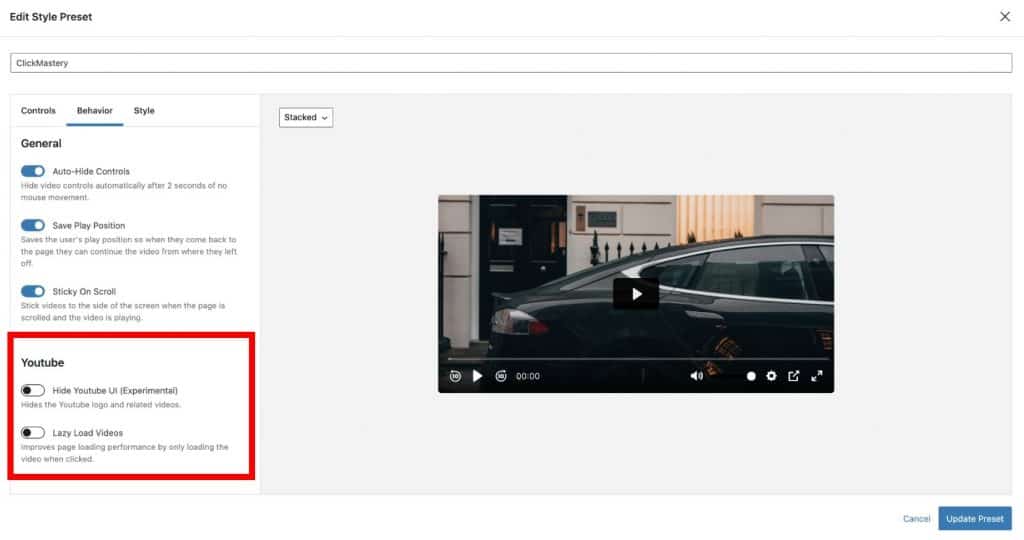The width and height of the screenshot is (1024, 540).
Task: Open video settings gear icon
Action: [x=771, y=376]
